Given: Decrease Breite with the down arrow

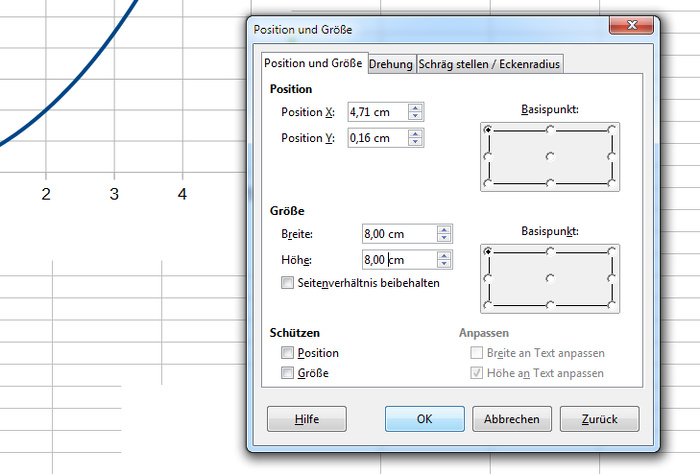Looking at the screenshot, I should pyautogui.click(x=444, y=238).
